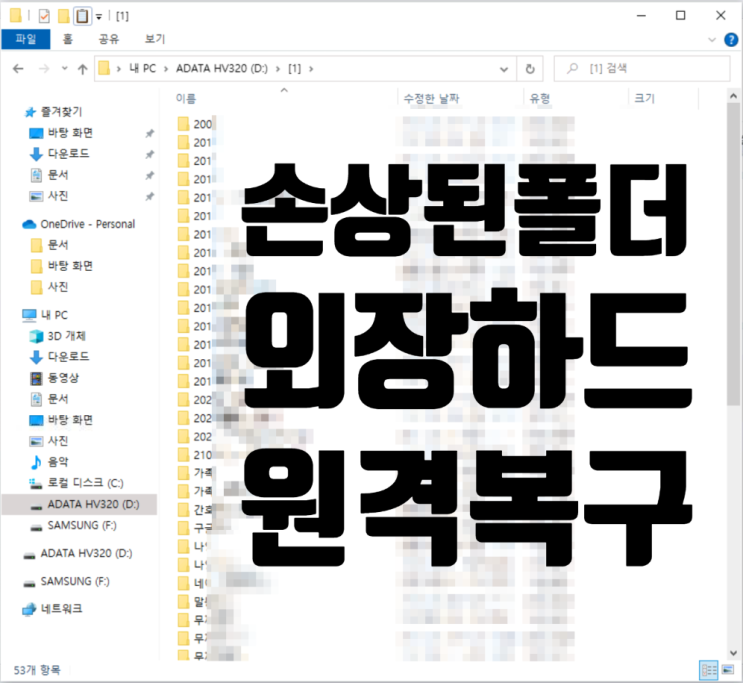Open recent locations dropdown
This screenshot has height=683, width=743.
point(64,69)
